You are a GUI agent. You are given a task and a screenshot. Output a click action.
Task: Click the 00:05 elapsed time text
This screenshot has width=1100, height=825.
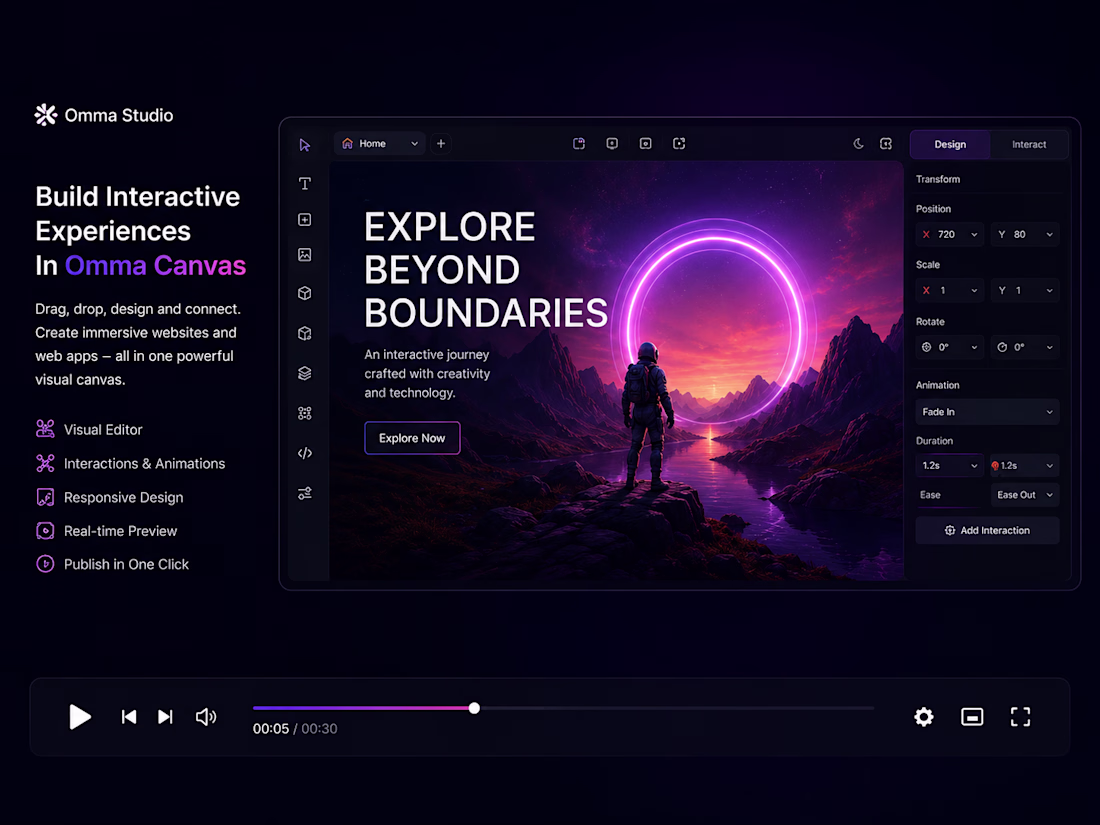(x=271, y=729)
